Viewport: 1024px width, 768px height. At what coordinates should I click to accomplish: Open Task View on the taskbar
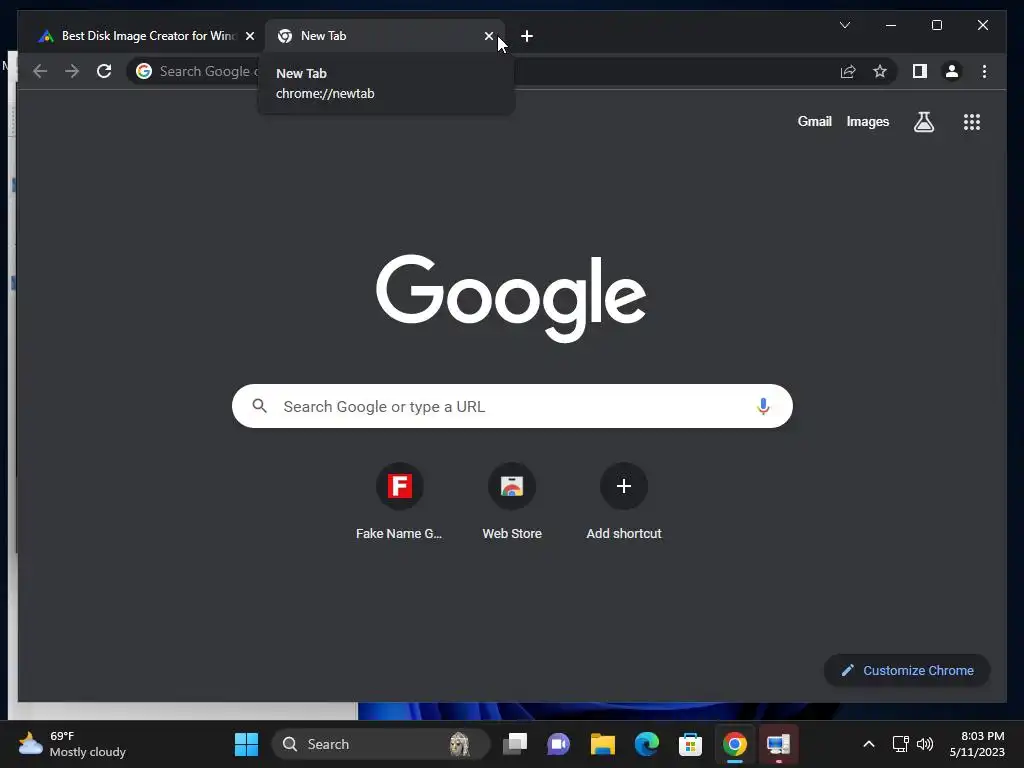point(515,744)
